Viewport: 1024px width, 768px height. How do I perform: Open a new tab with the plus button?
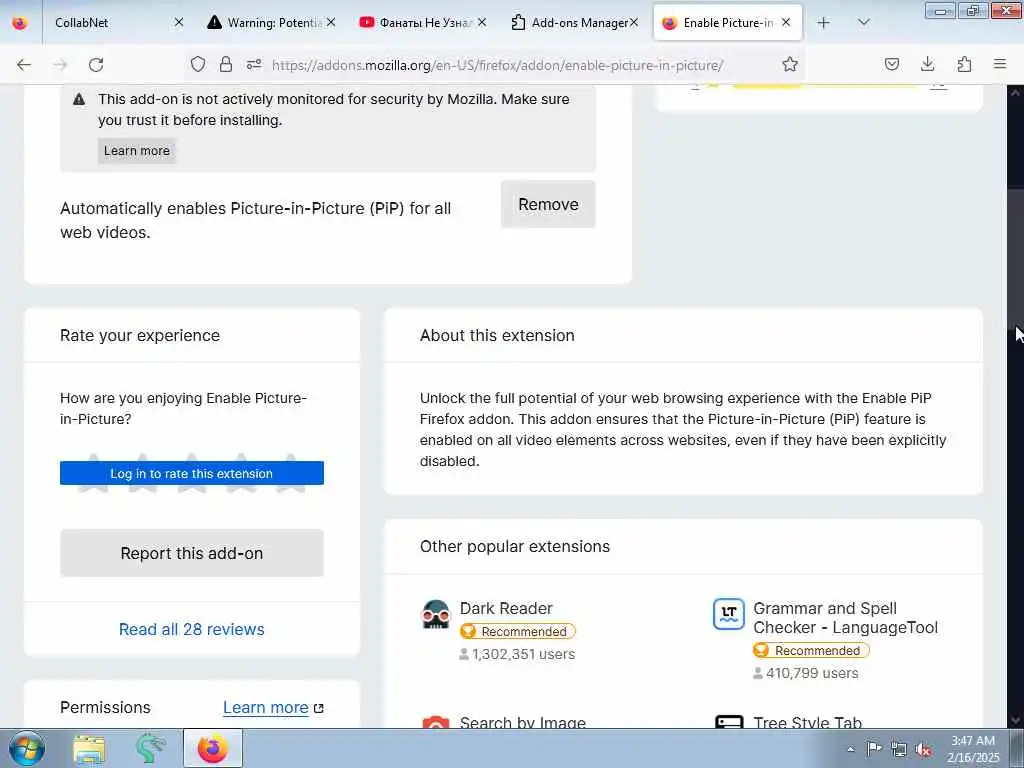pyautogui.click(x=824, y=23)
